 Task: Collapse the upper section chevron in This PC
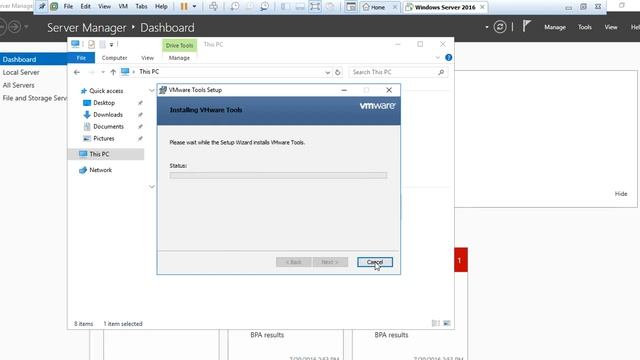[x=151, y=90]
